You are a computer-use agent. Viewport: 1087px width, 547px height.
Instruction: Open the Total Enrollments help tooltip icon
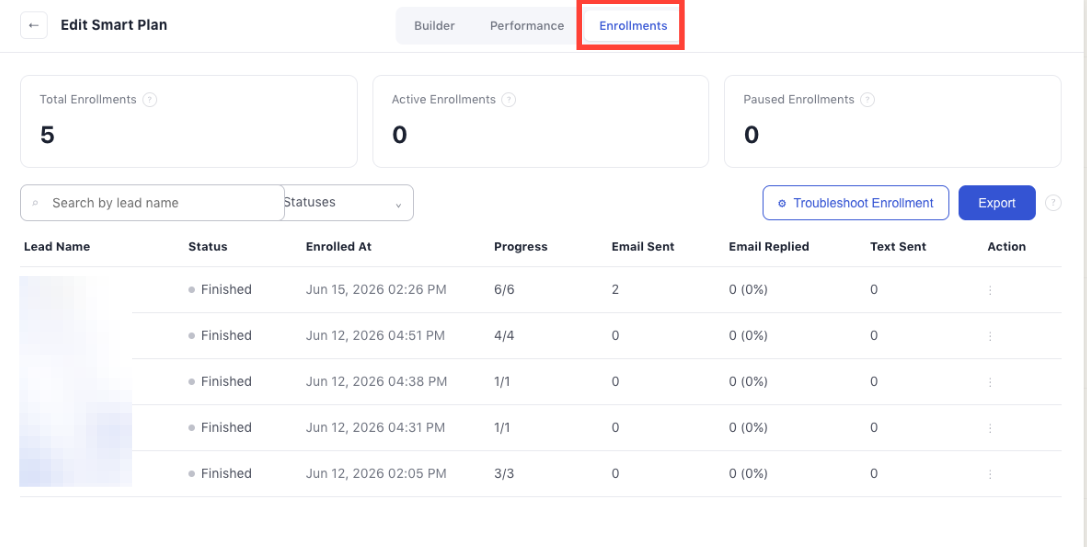pos(150,100)
